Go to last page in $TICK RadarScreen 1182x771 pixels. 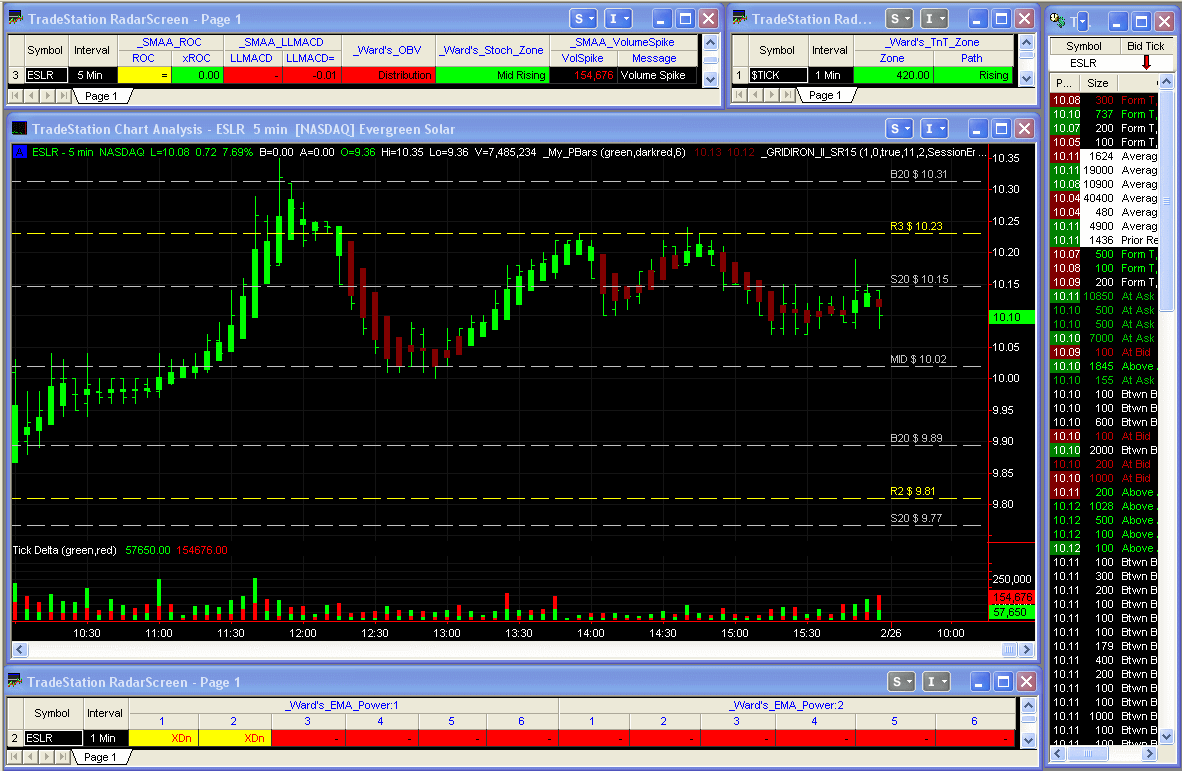pyautogui.click(x=789, y=95)
